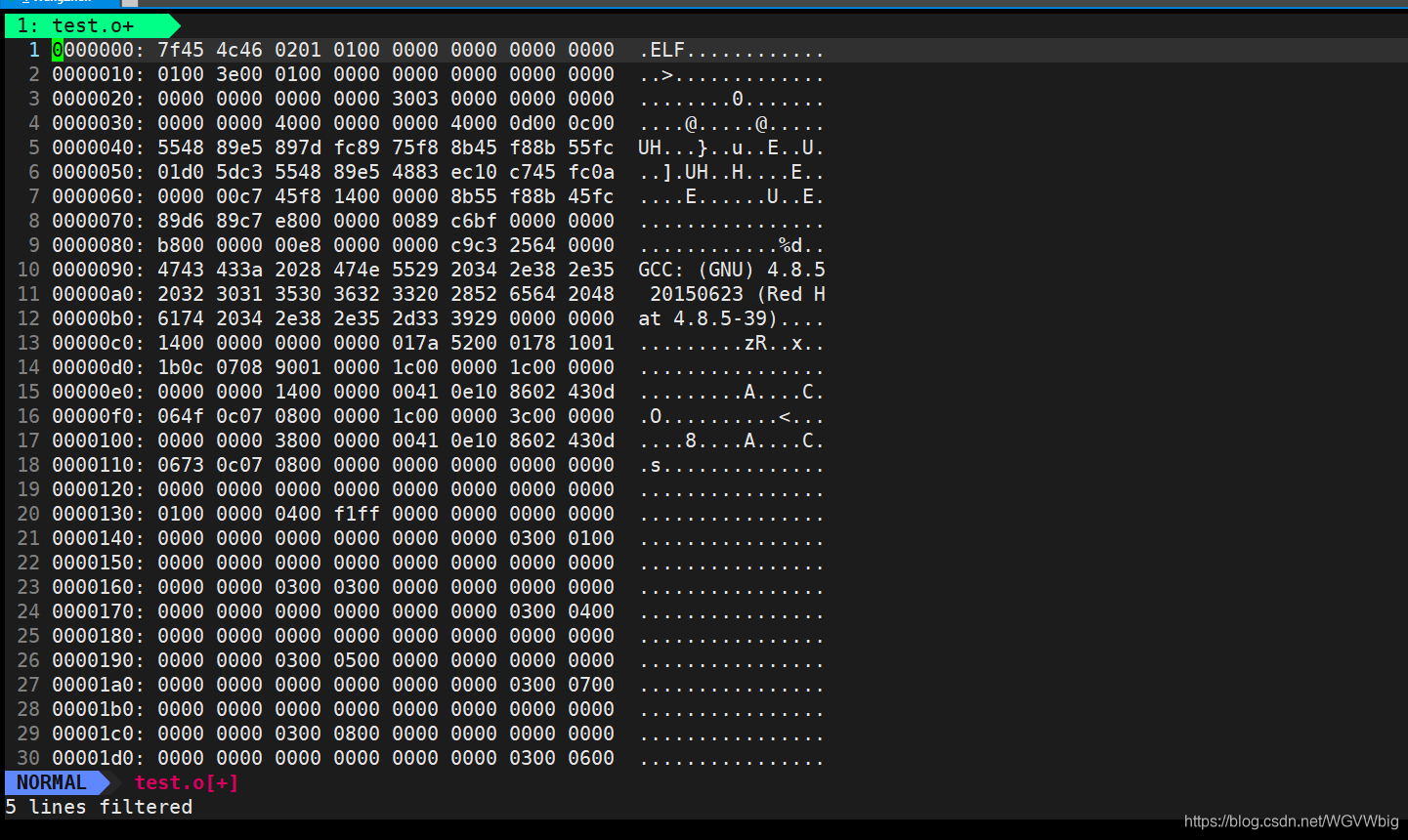Viewport: 1408px width, 840px height.
Task: Click the '5 lines filtered' message
Action: pos(99,807)
